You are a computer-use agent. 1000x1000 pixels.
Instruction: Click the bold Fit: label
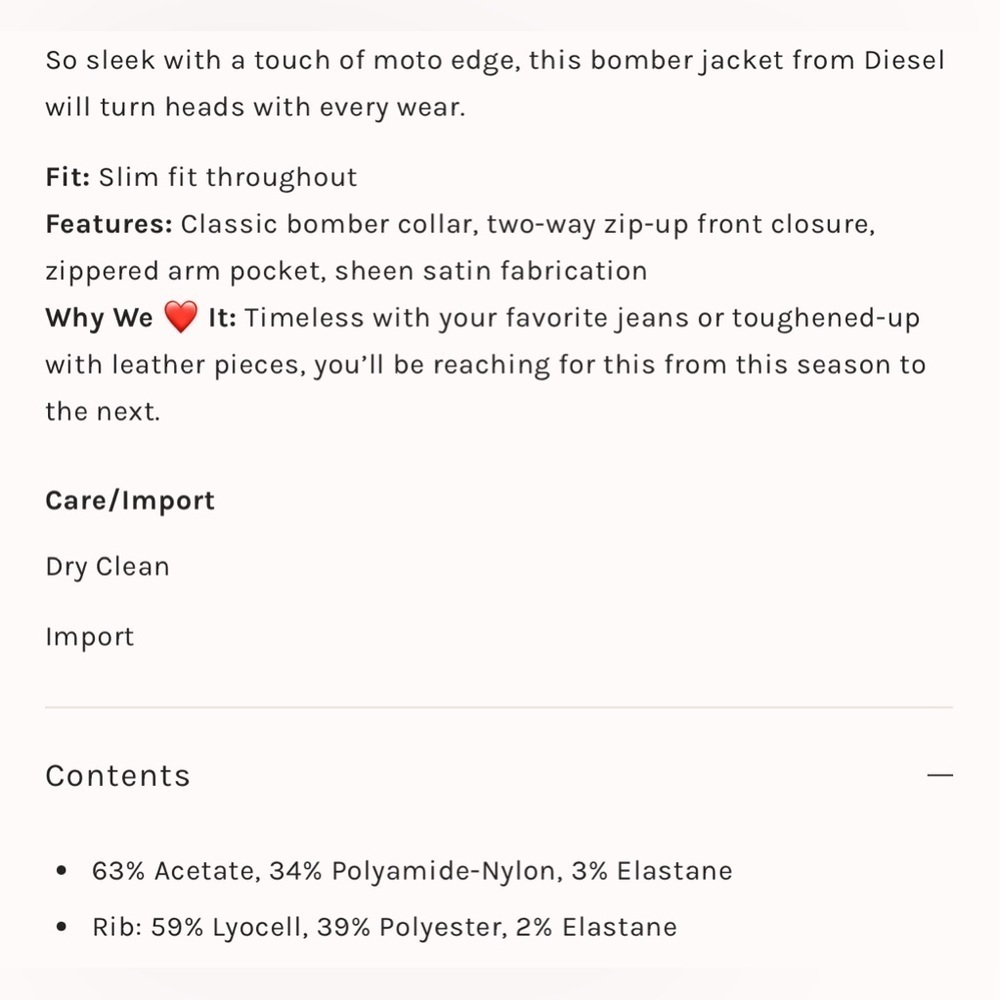click(68, 177)
